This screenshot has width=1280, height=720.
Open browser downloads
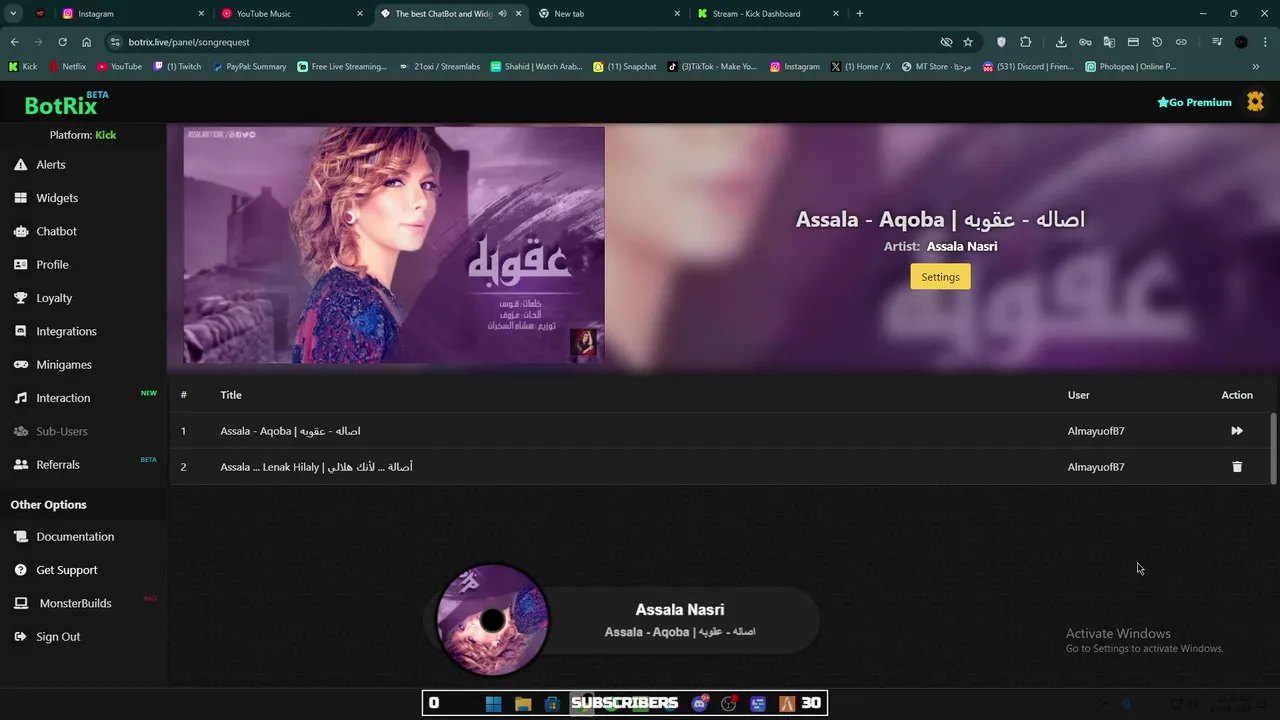click(1061, 42)
